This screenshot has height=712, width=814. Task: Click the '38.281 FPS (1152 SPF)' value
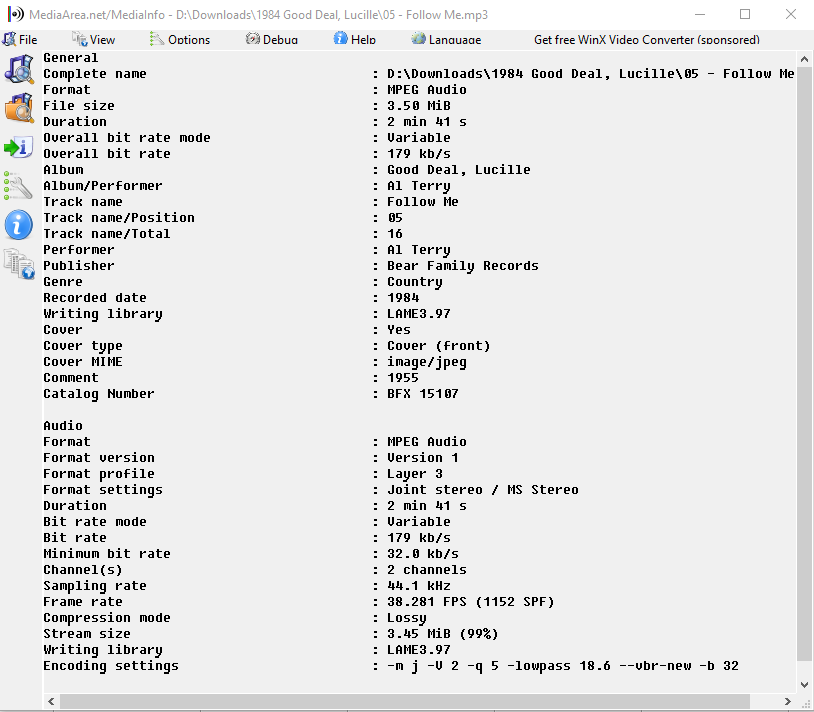tap(470, 602)
